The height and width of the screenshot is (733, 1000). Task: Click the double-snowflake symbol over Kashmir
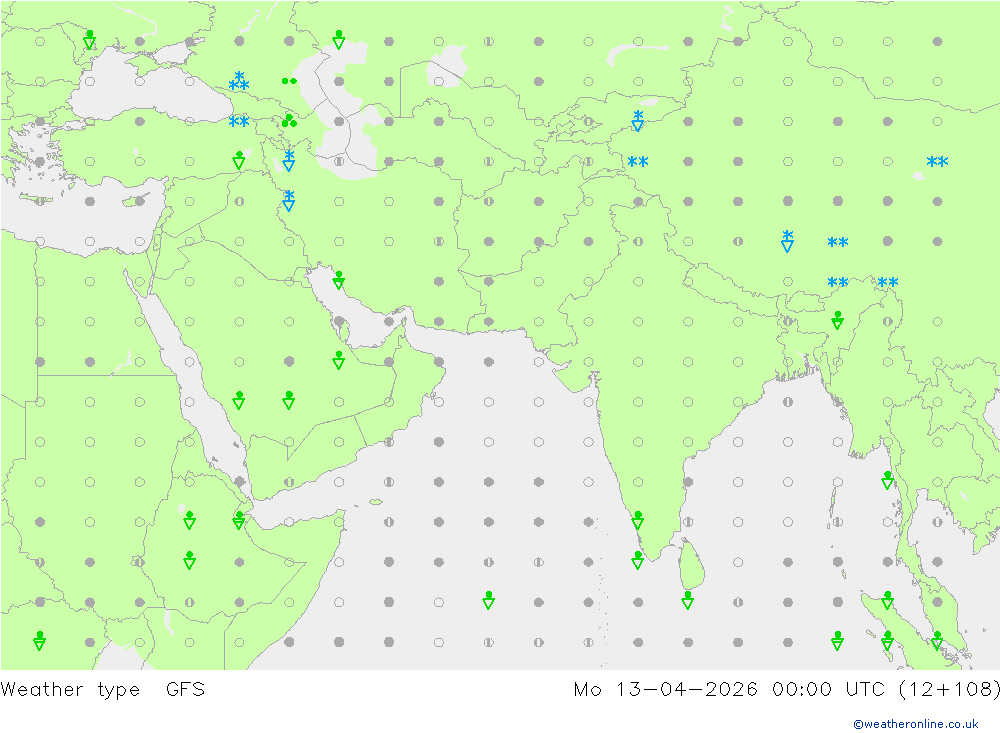638,161
